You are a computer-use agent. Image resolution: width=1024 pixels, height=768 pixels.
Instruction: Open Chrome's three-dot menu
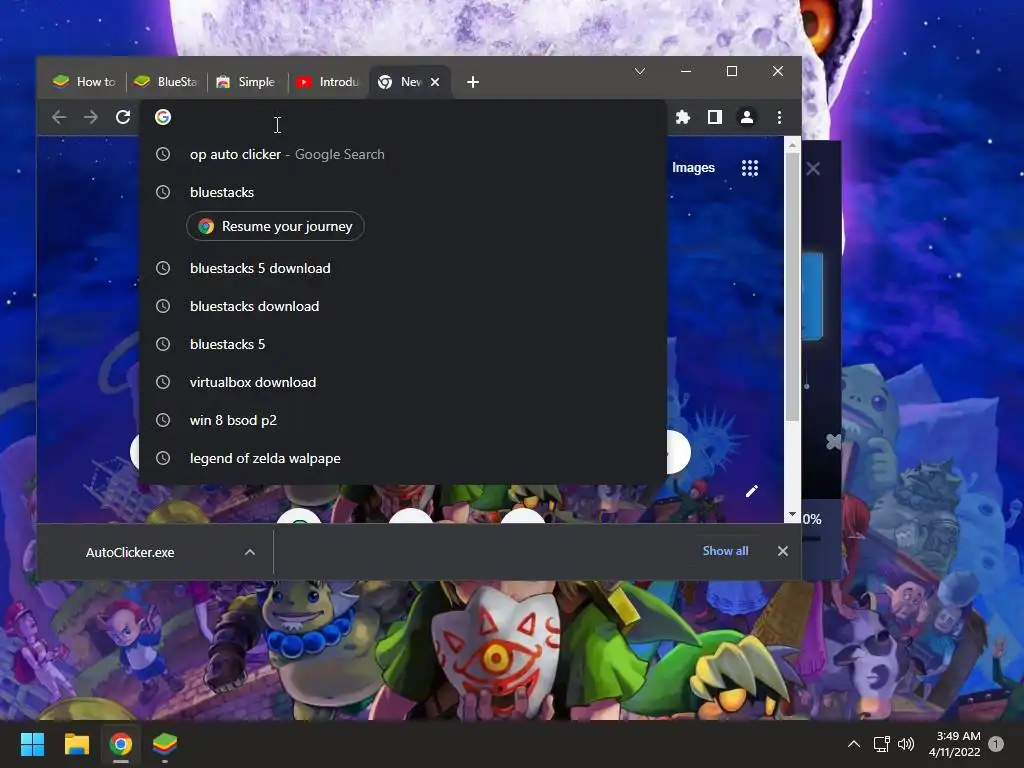click(779, 117)
